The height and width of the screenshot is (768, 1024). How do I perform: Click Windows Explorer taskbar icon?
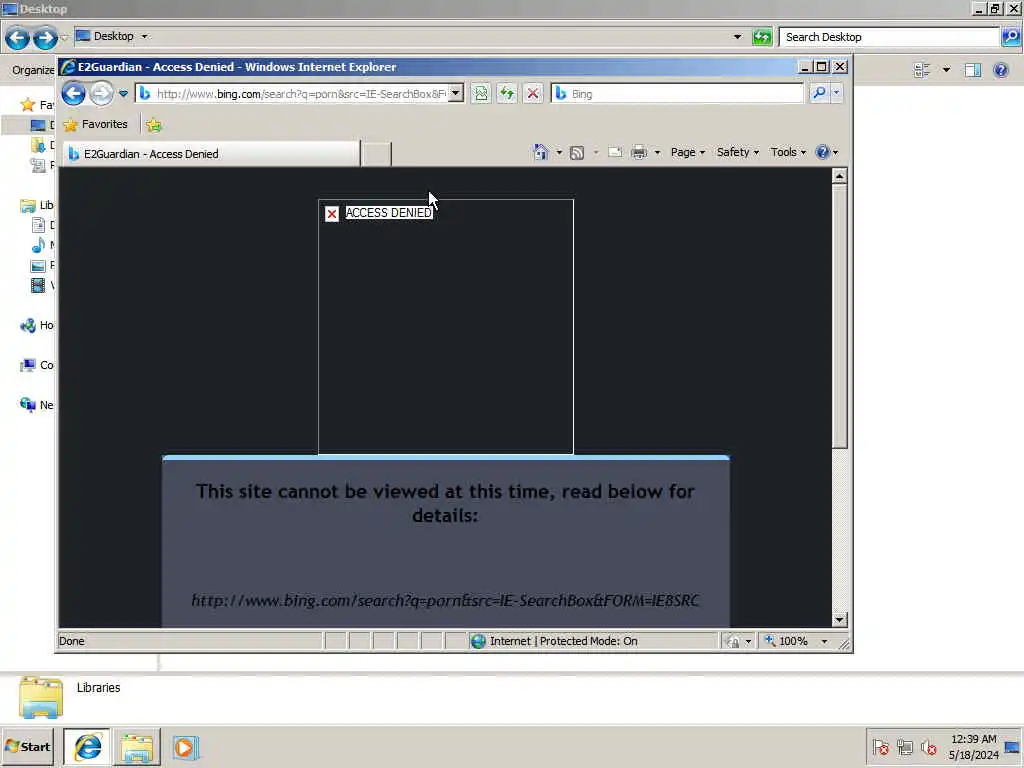coord(136,747)
